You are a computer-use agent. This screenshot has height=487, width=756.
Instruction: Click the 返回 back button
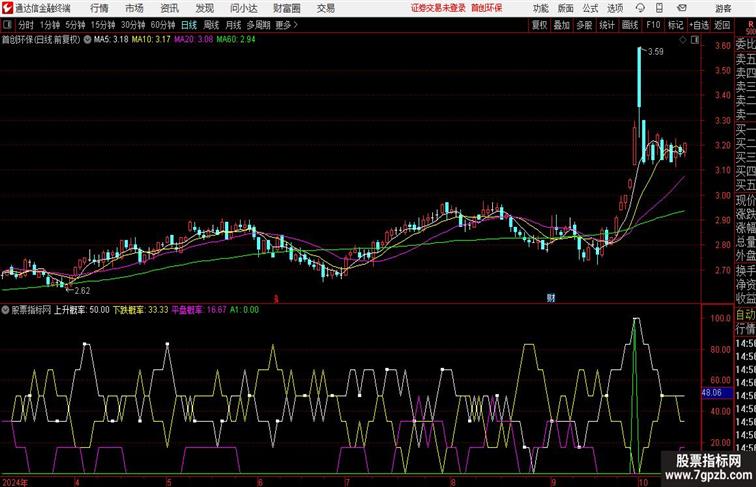(722, 25)
